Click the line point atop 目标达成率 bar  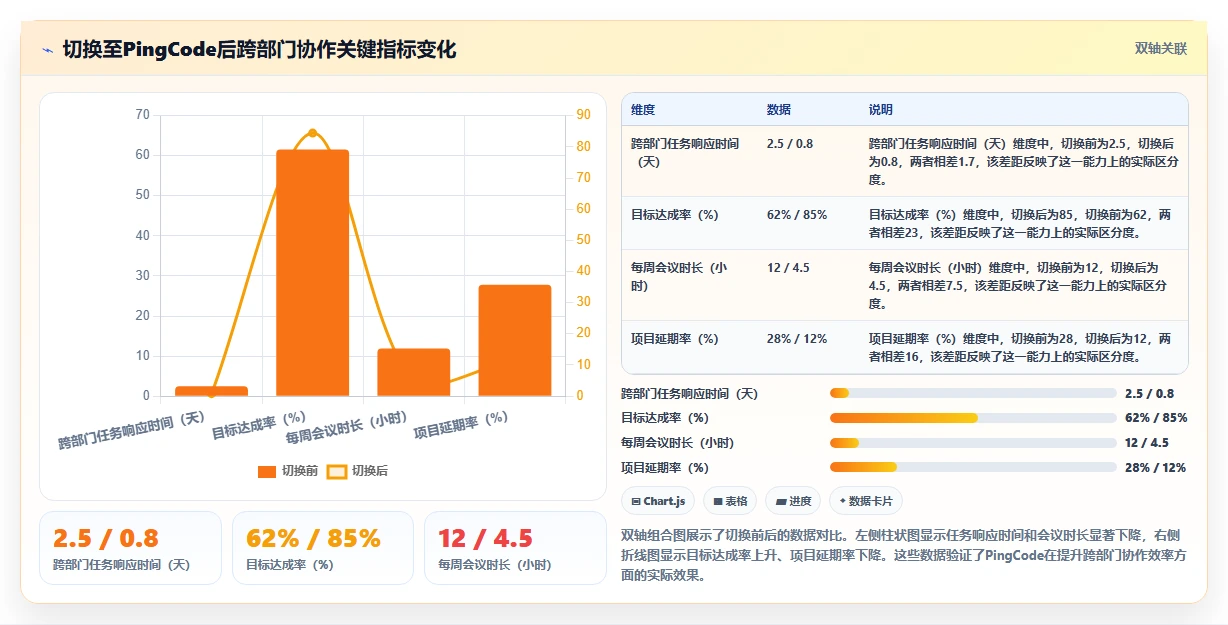[x=312, y=133]
